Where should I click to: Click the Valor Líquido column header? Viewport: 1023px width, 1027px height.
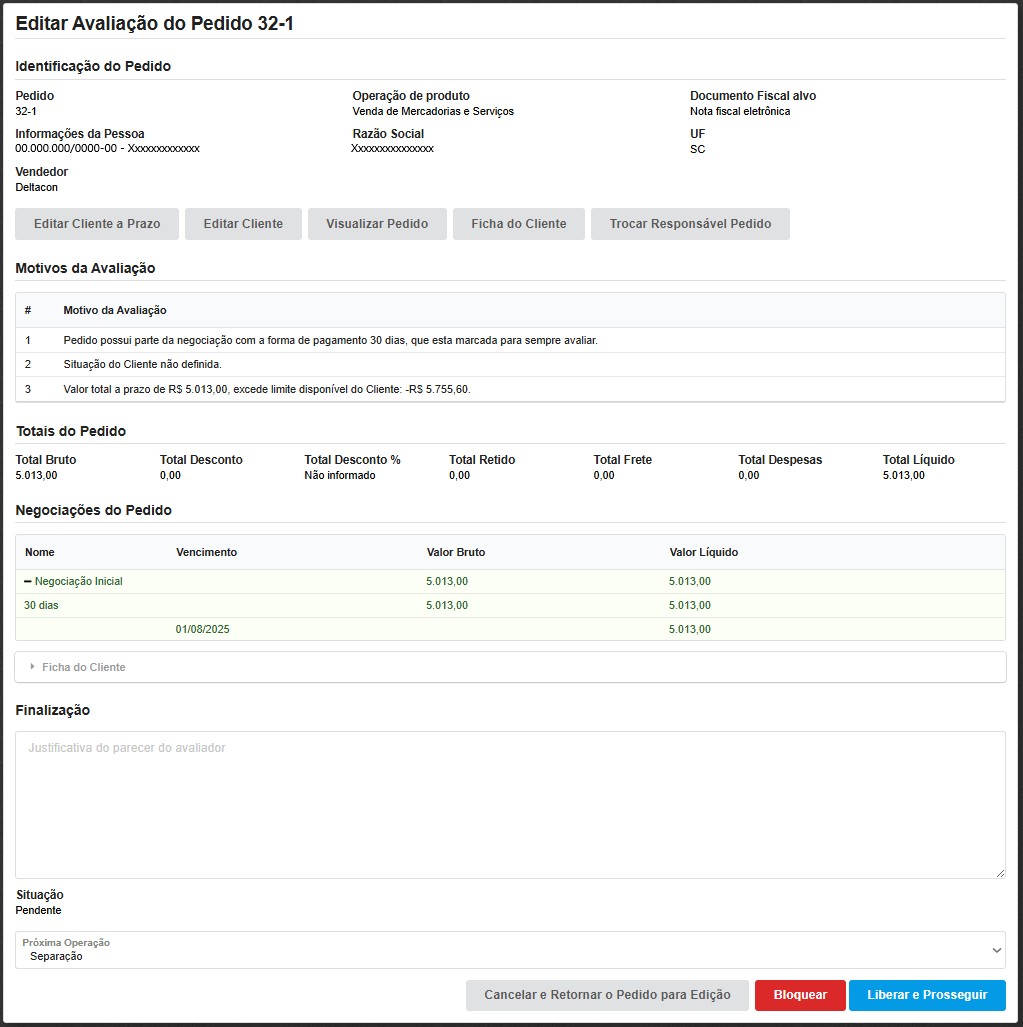click(704, 552)
